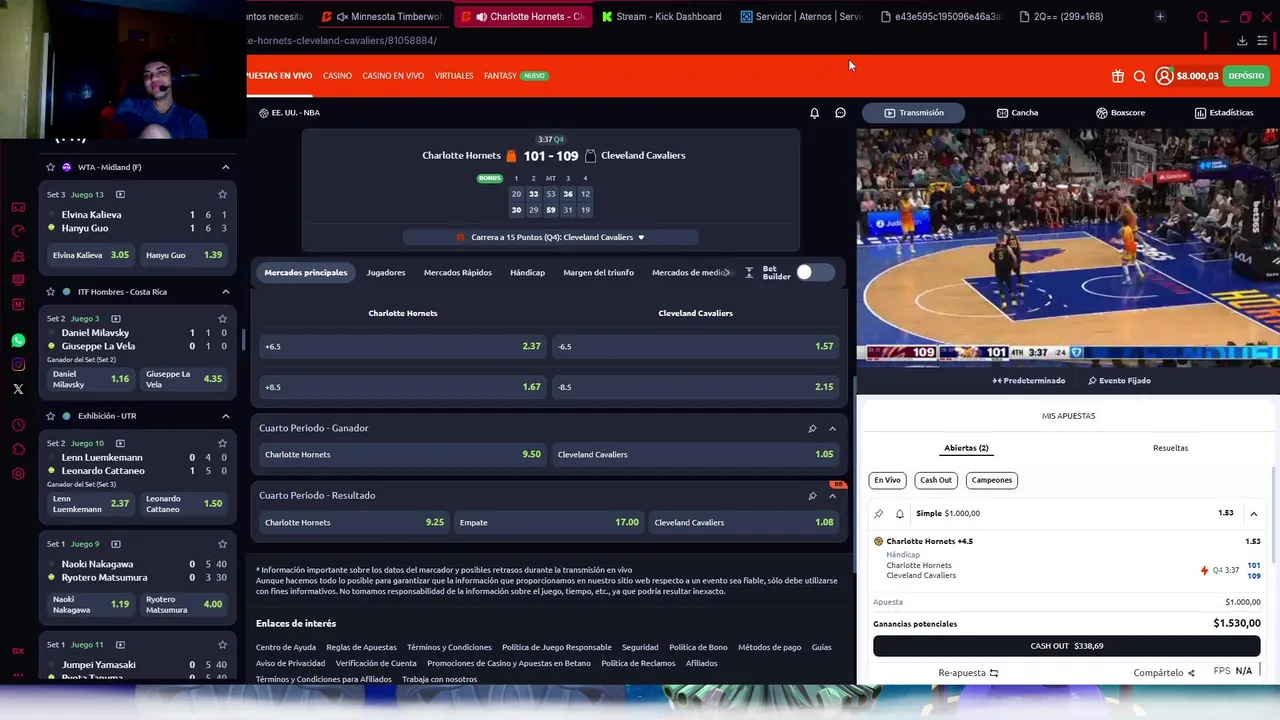The image size is (1280, 720).
Task: Pin the Simple $1.000,00 bet
Action: (879, 513)
